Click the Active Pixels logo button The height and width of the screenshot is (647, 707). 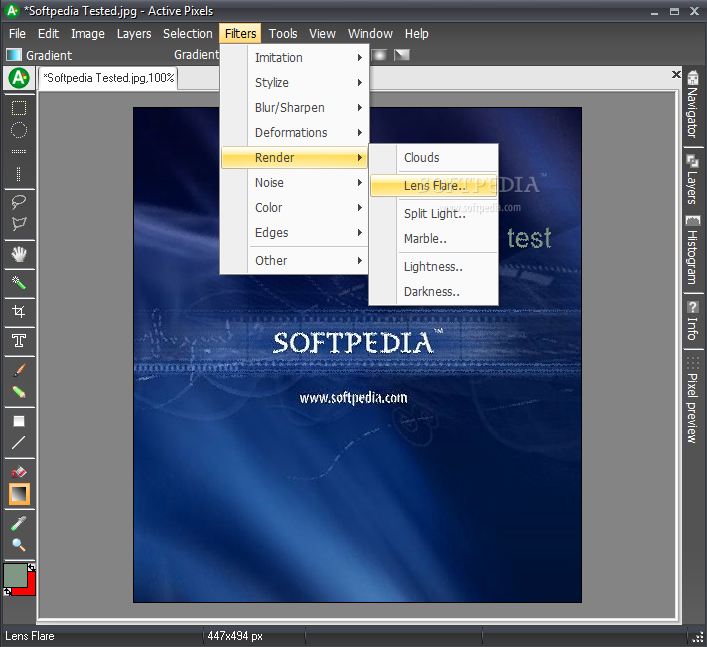point(19,78)
